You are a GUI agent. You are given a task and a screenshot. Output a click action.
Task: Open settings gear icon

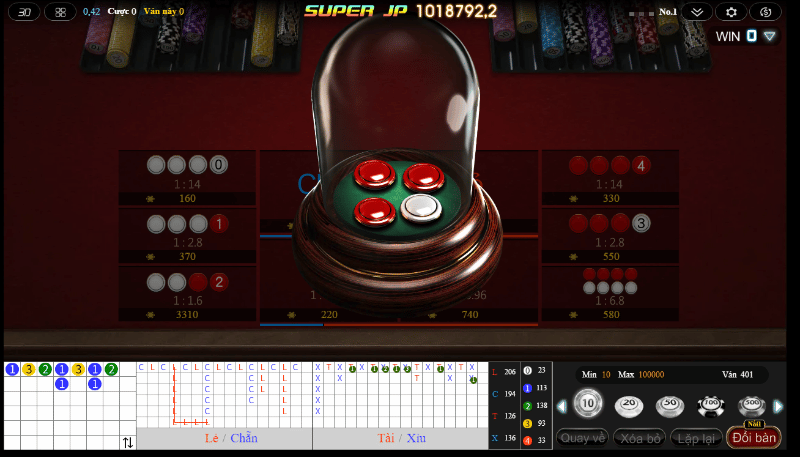tap(731, 12)
